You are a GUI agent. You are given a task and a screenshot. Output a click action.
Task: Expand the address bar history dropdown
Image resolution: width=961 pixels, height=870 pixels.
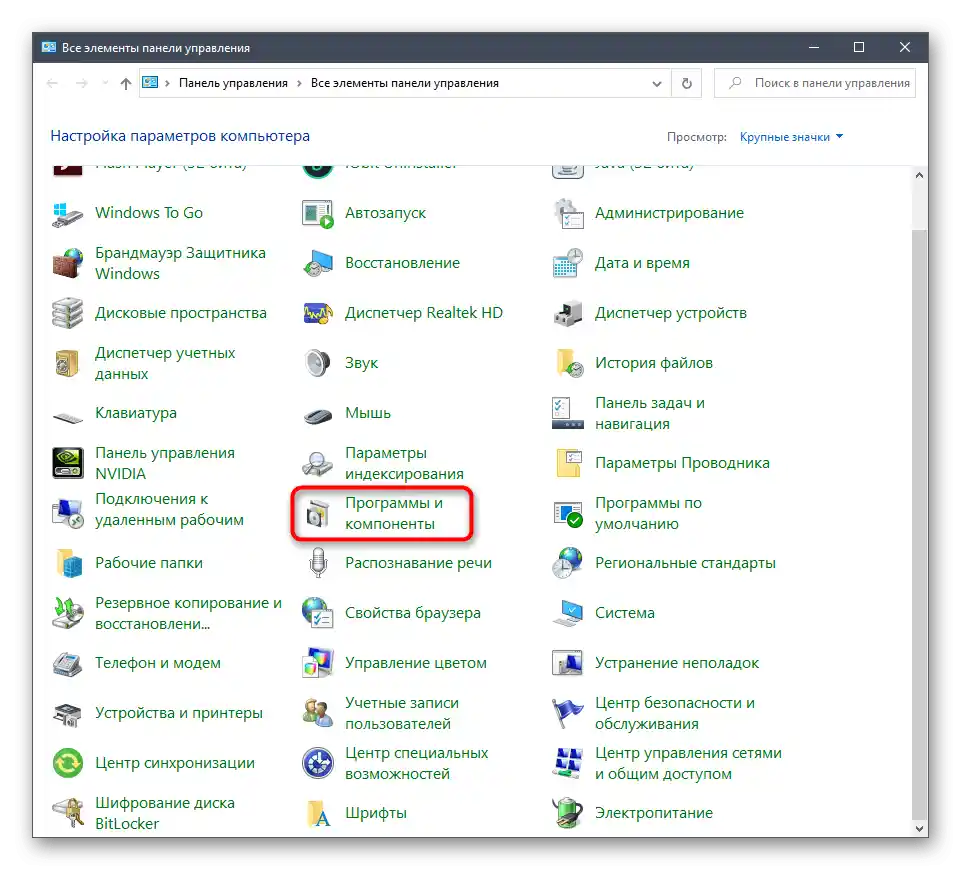(656, 84)
